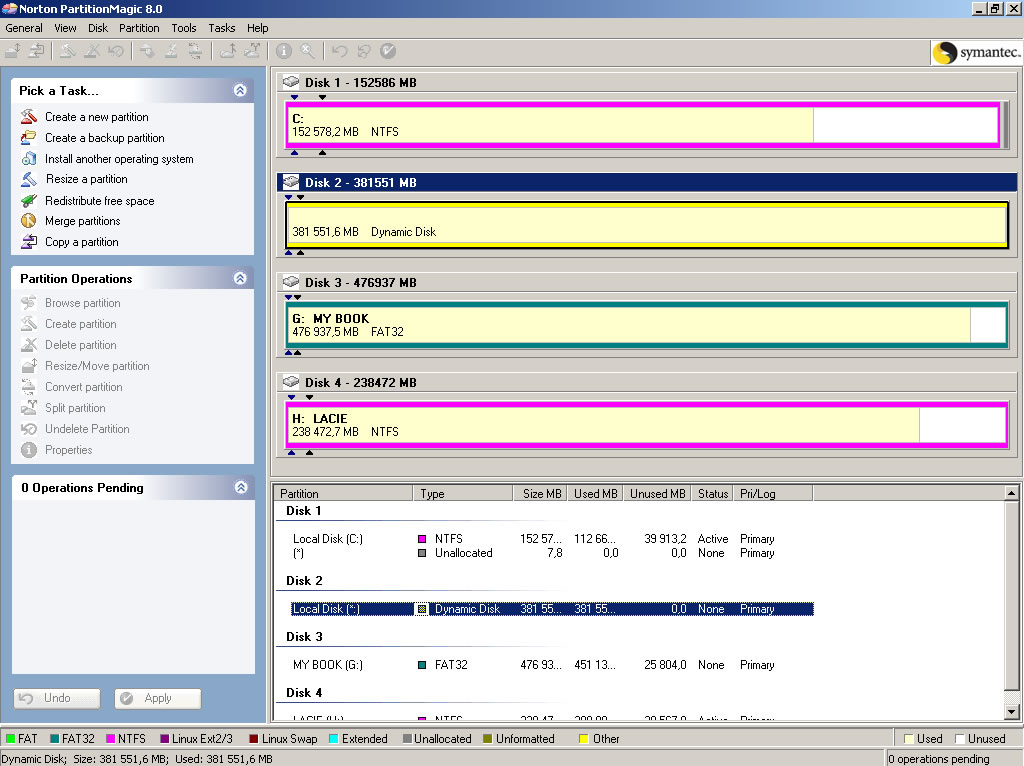
Task: Click the Create partition toolbar icon
Action: (68, 50)
